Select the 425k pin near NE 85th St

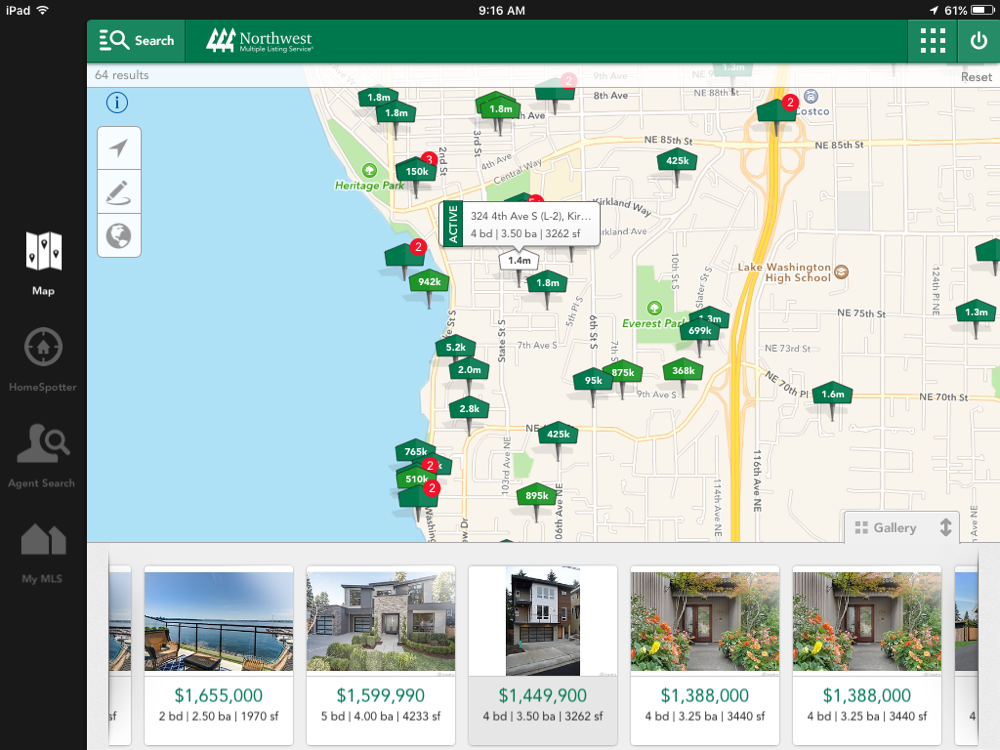[677, 161]
